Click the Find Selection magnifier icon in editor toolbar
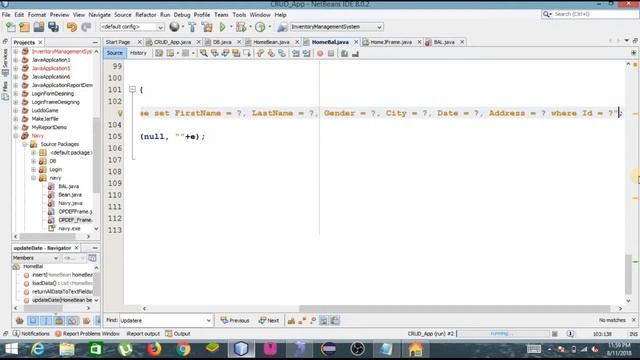 click(203, 53)
